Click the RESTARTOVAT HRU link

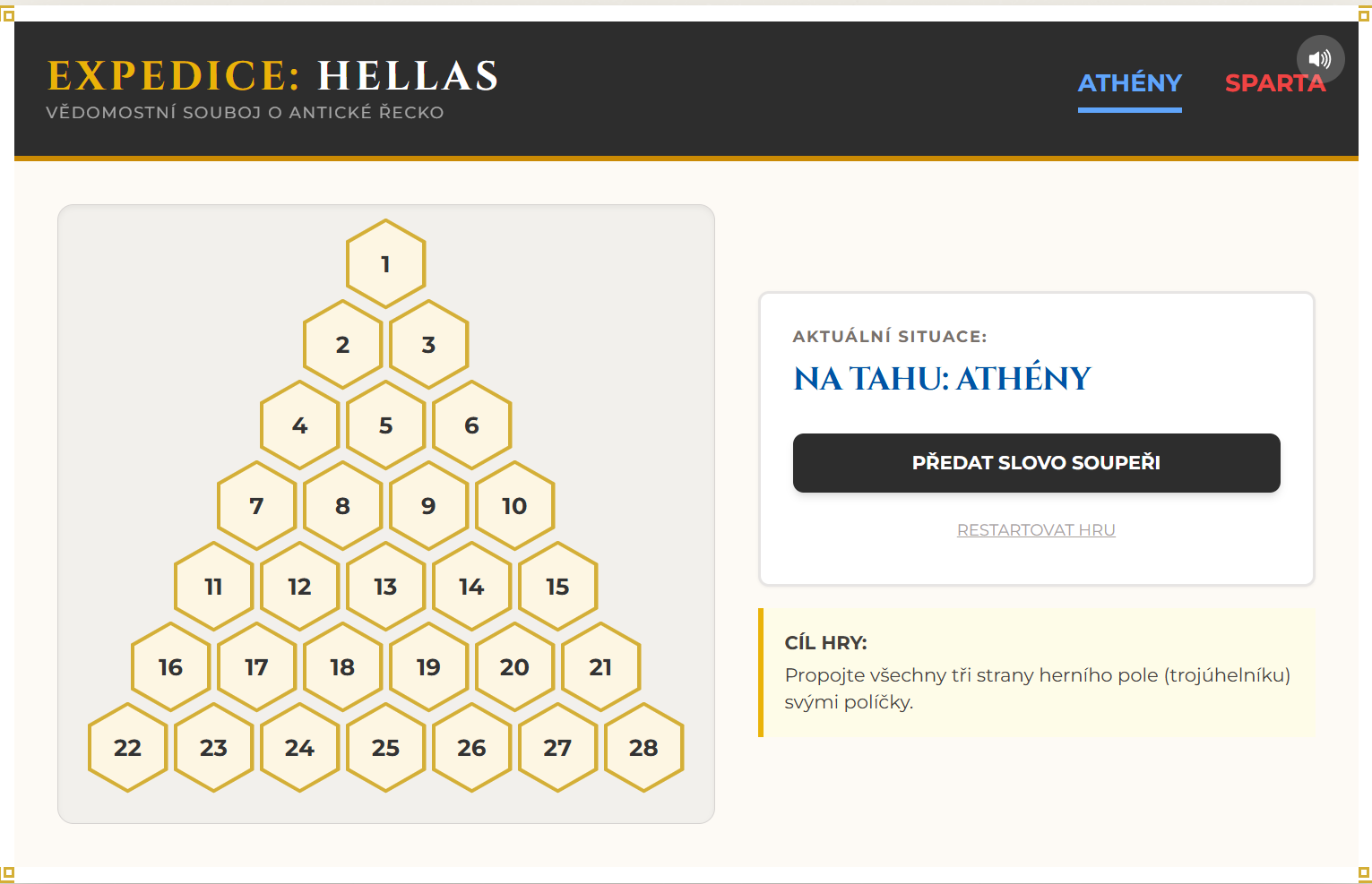click(x=1036, y=530)
